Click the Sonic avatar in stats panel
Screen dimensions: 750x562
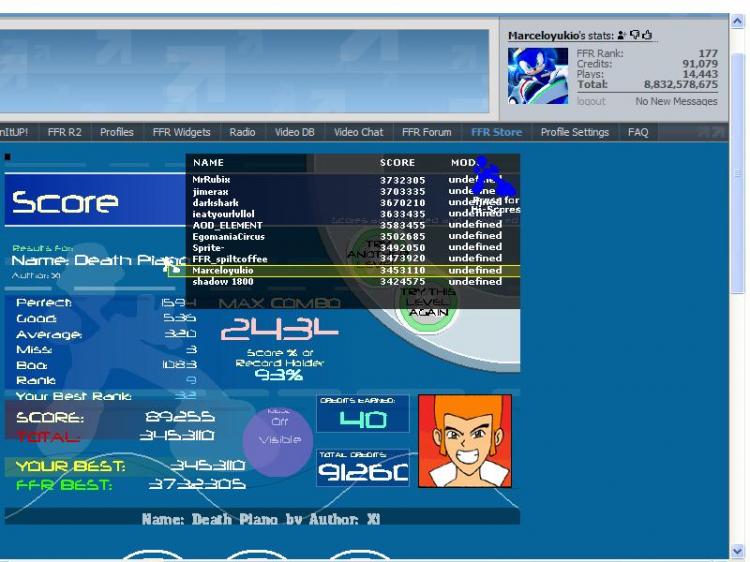point(538,76)
